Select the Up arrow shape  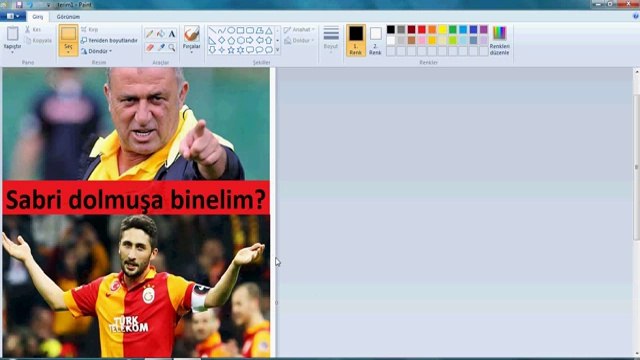point(269,40)
